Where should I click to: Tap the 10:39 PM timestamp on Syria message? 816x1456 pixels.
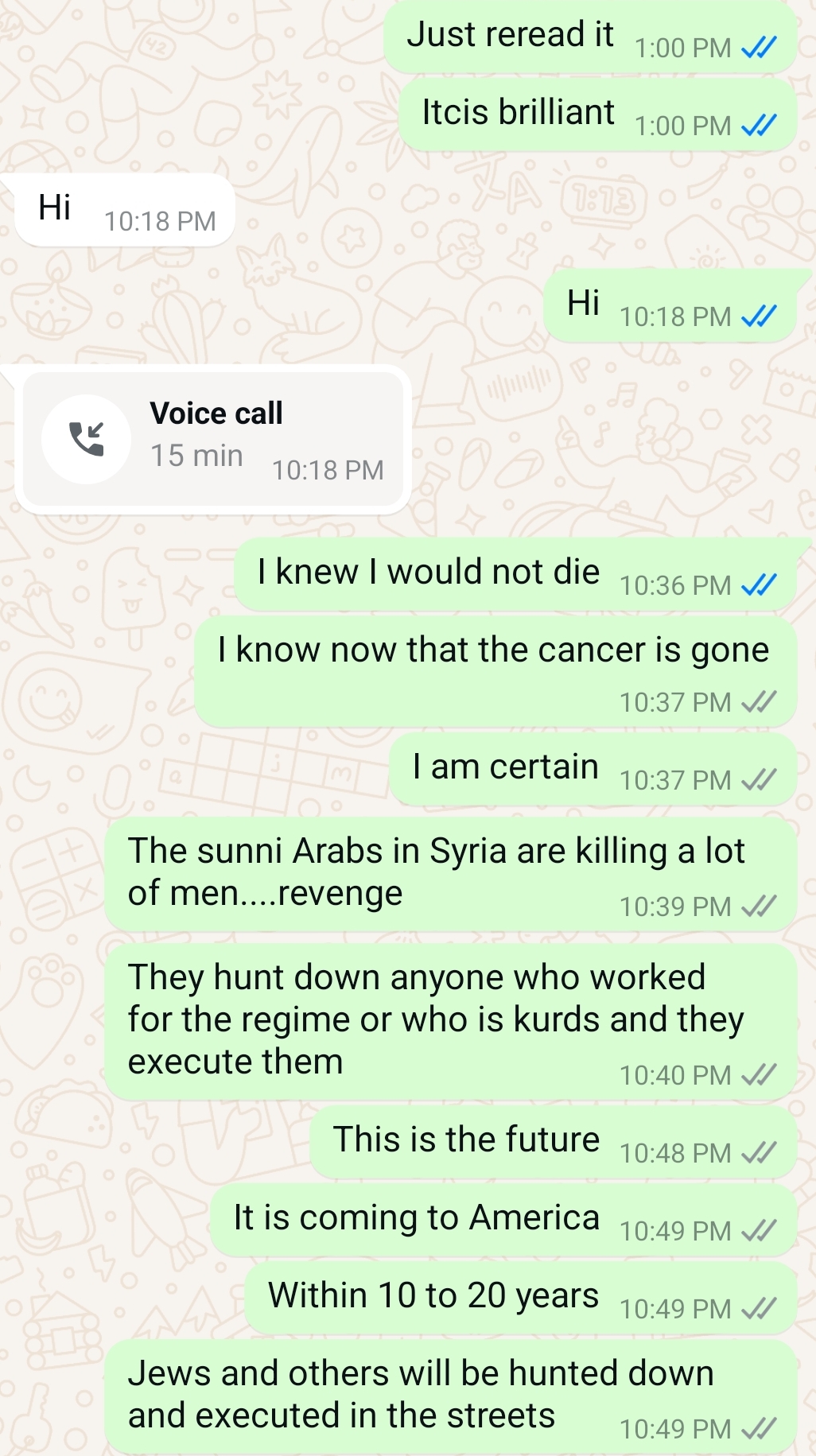point(675,907)
